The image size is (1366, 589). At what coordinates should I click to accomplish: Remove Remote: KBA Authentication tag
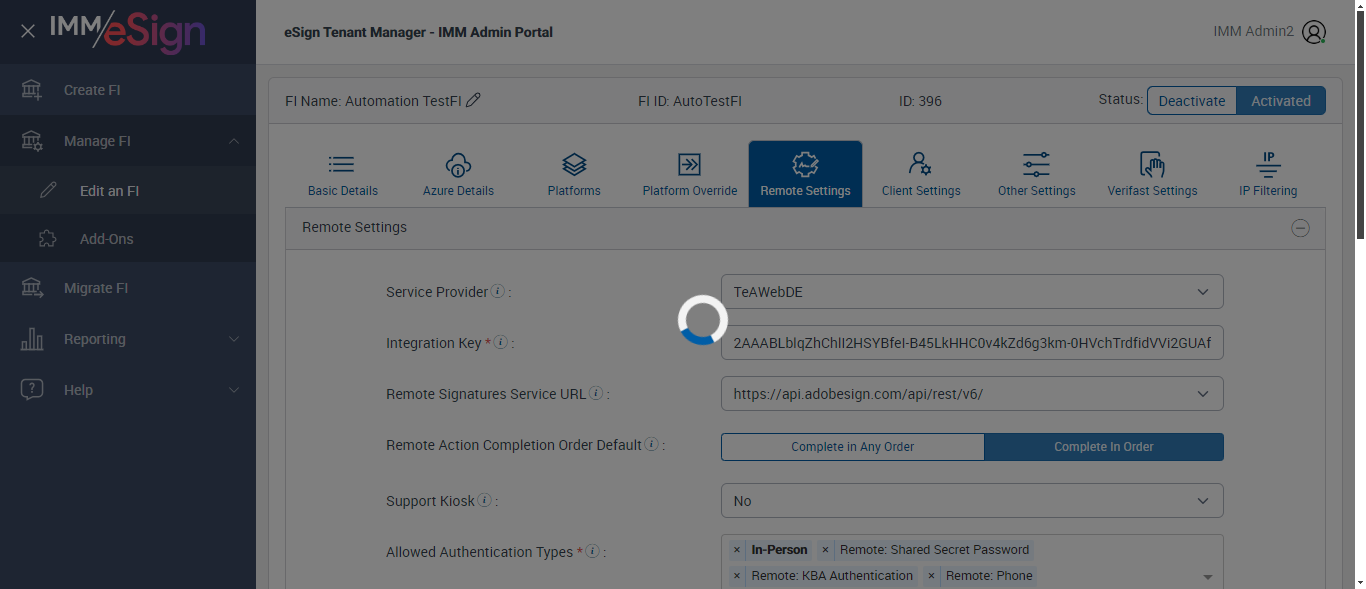[x=737, y=576]
